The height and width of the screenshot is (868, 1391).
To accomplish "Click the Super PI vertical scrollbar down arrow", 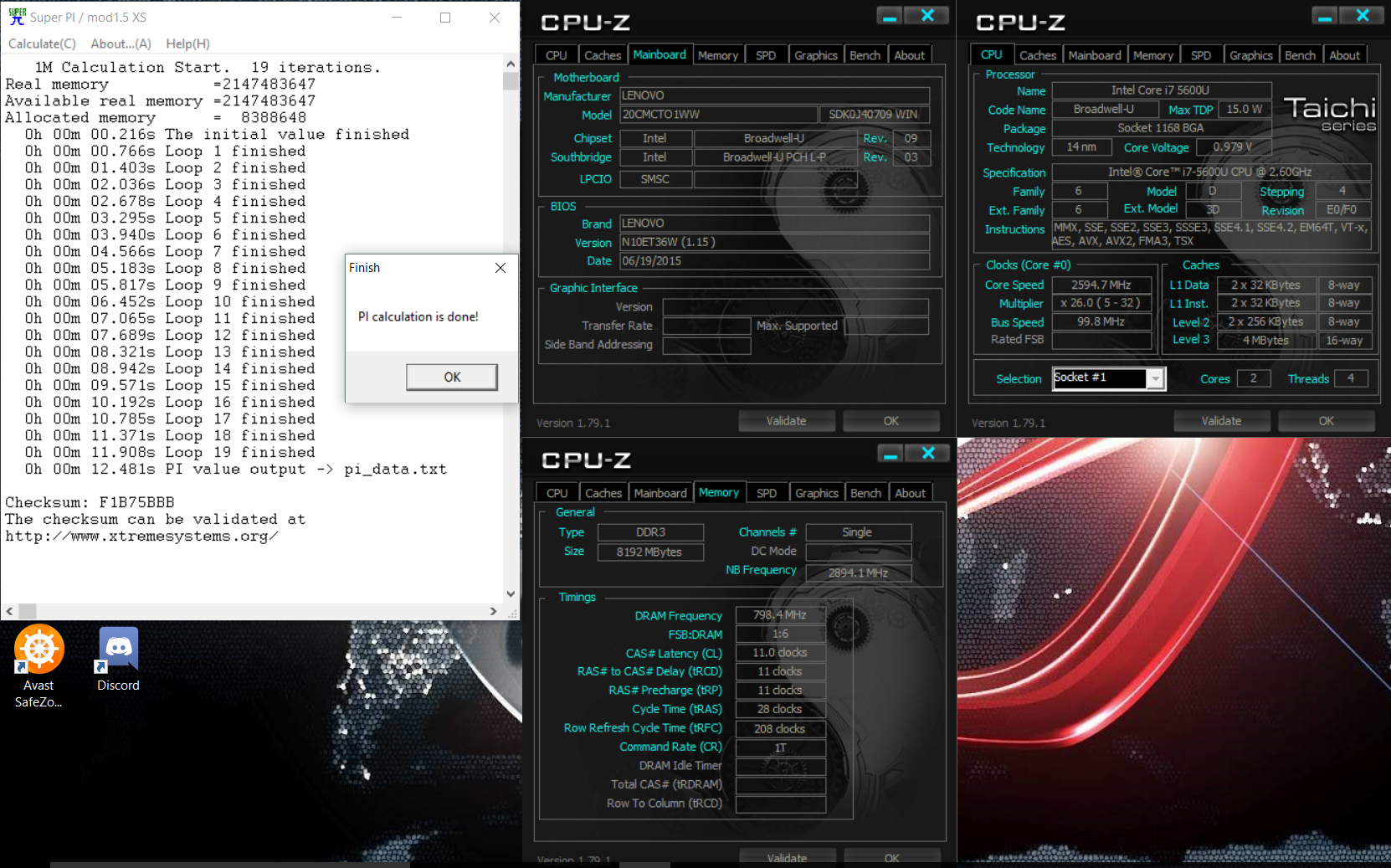I will pyautogui.click(x=511, y=594).
